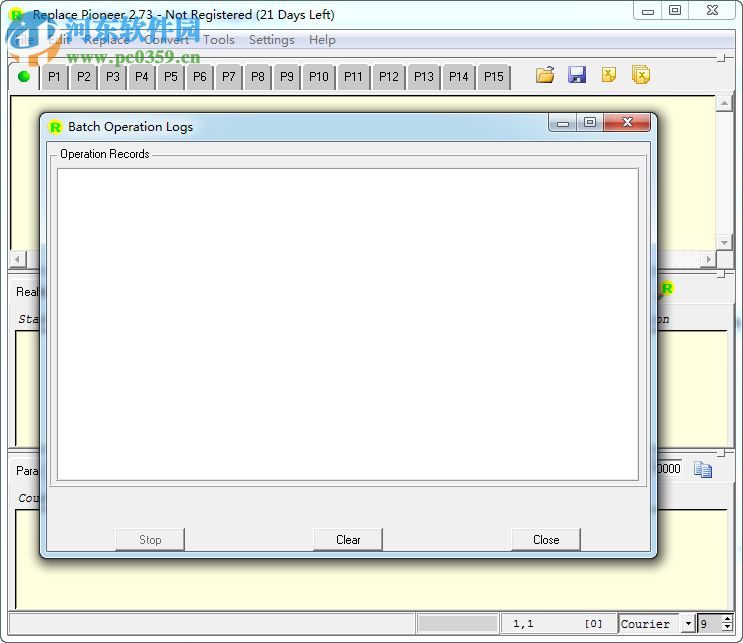
Task: Click the green status dot tab
Action: click(24, 76)
